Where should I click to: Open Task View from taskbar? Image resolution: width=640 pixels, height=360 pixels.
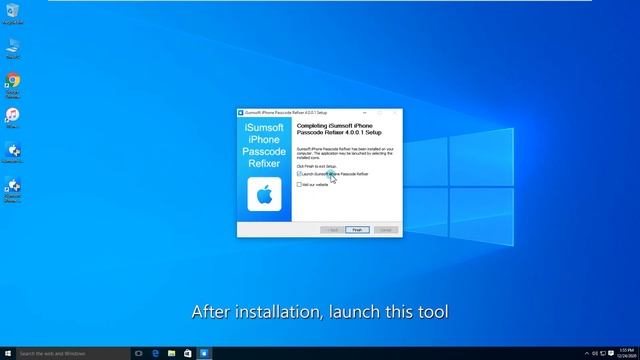click(139, 353)
